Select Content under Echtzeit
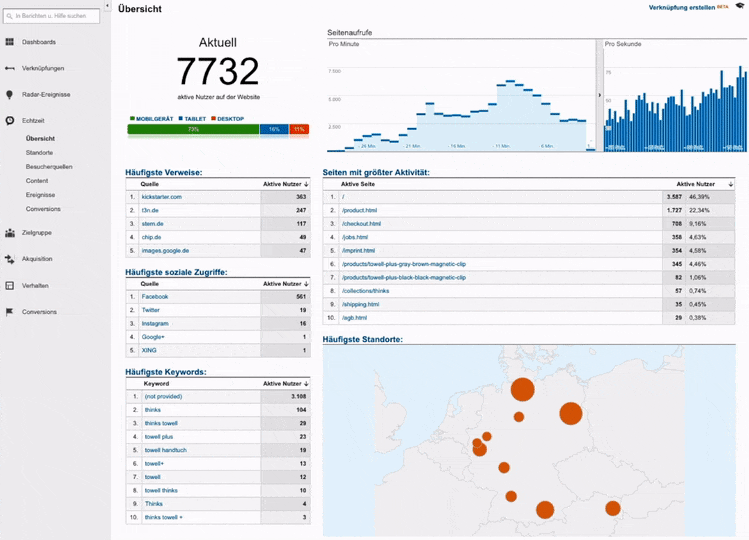This screenshot has width=749, height=540. [37, 181]
